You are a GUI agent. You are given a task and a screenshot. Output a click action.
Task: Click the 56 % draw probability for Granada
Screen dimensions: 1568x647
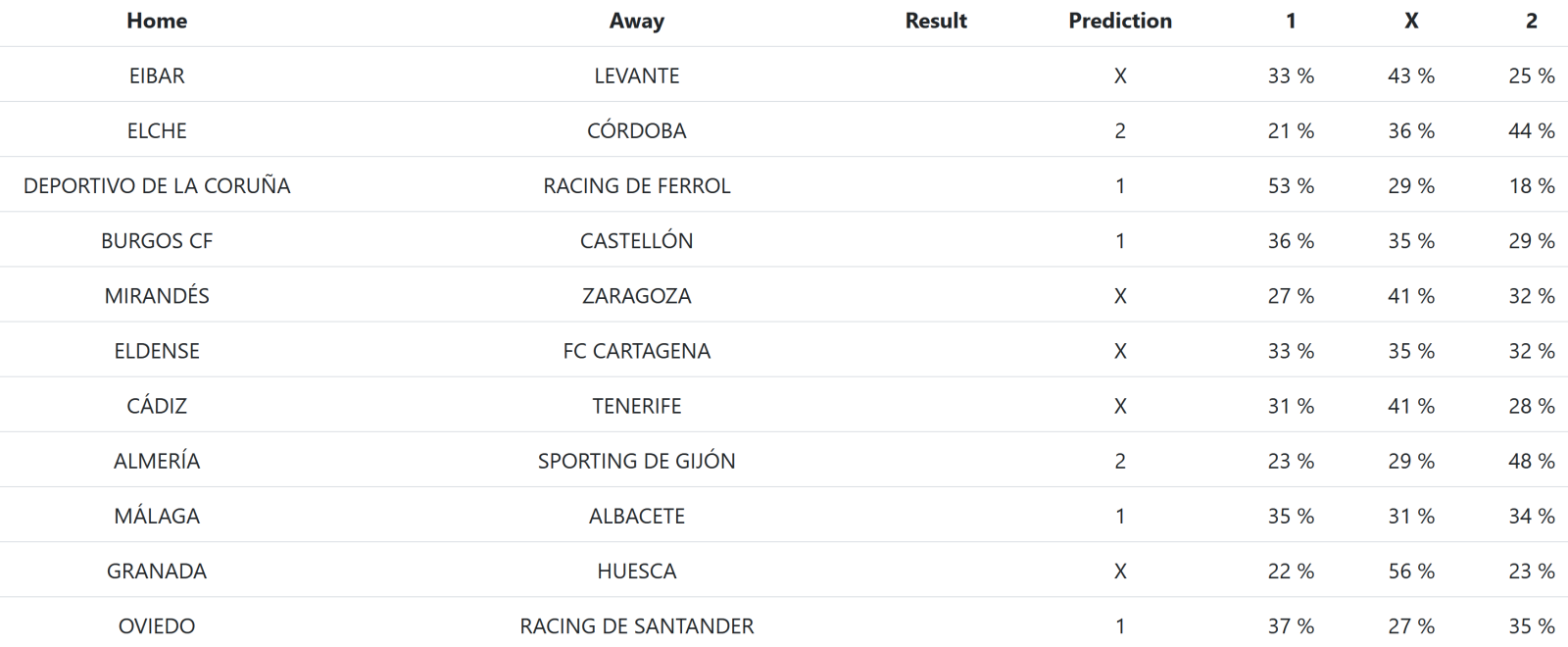pyautogui.click(x=1410, y=571)
